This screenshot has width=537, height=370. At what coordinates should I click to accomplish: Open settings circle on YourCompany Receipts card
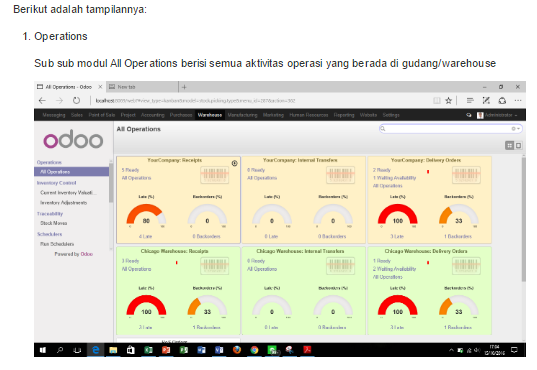point(235,163)
